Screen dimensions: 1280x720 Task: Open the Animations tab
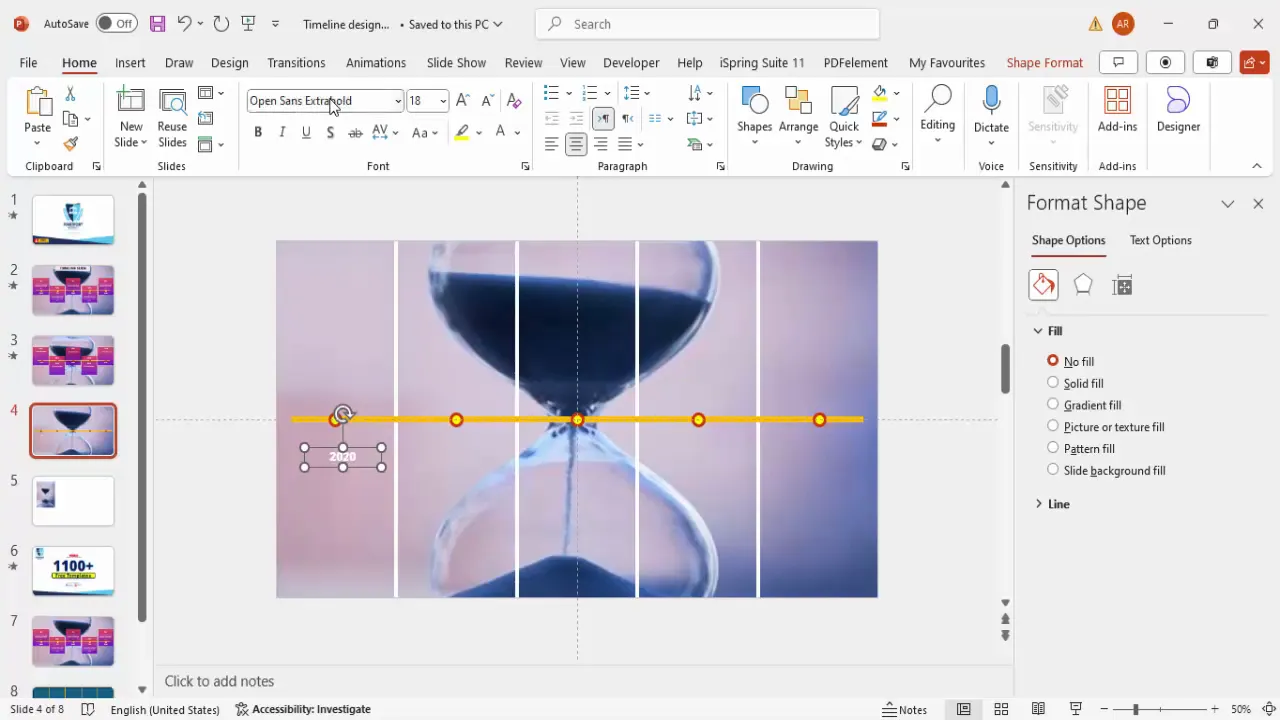[376, 62]
